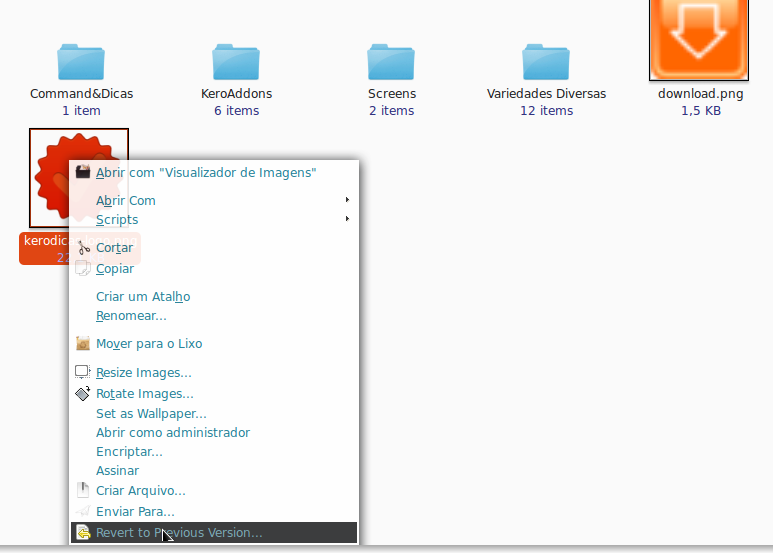Click the Screens folder name

[392, 94]
